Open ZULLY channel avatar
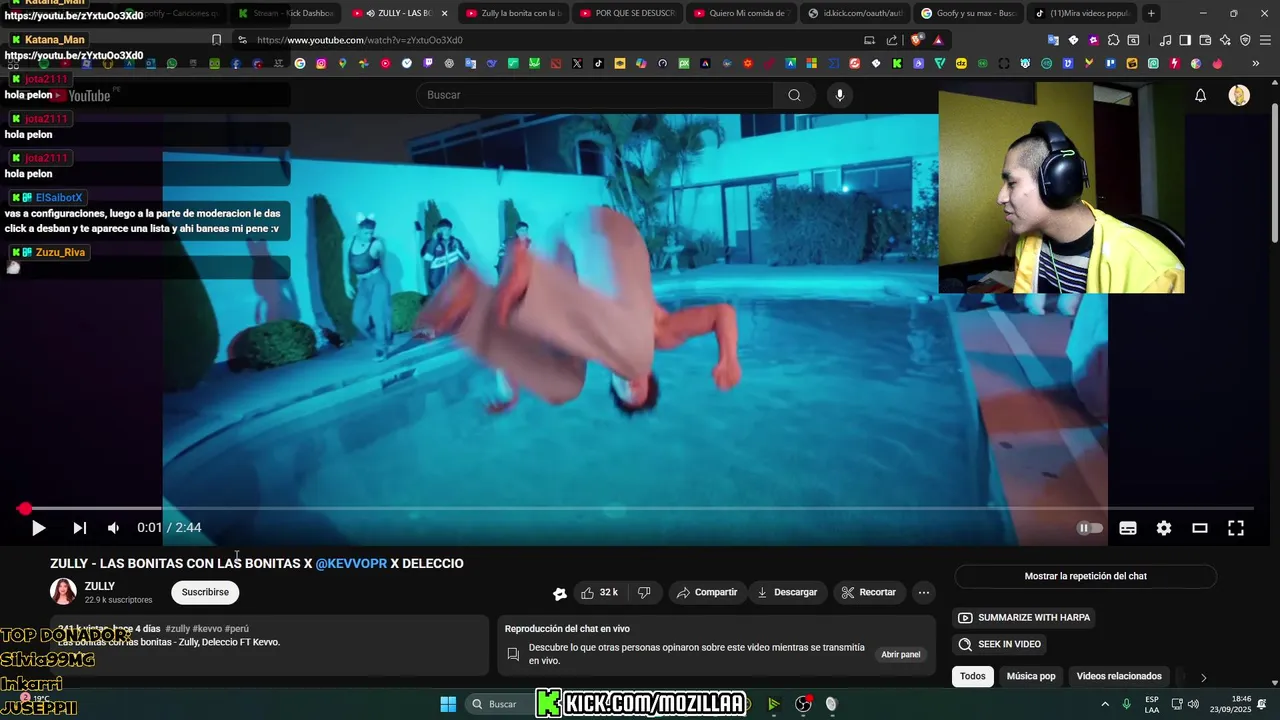 64,592
